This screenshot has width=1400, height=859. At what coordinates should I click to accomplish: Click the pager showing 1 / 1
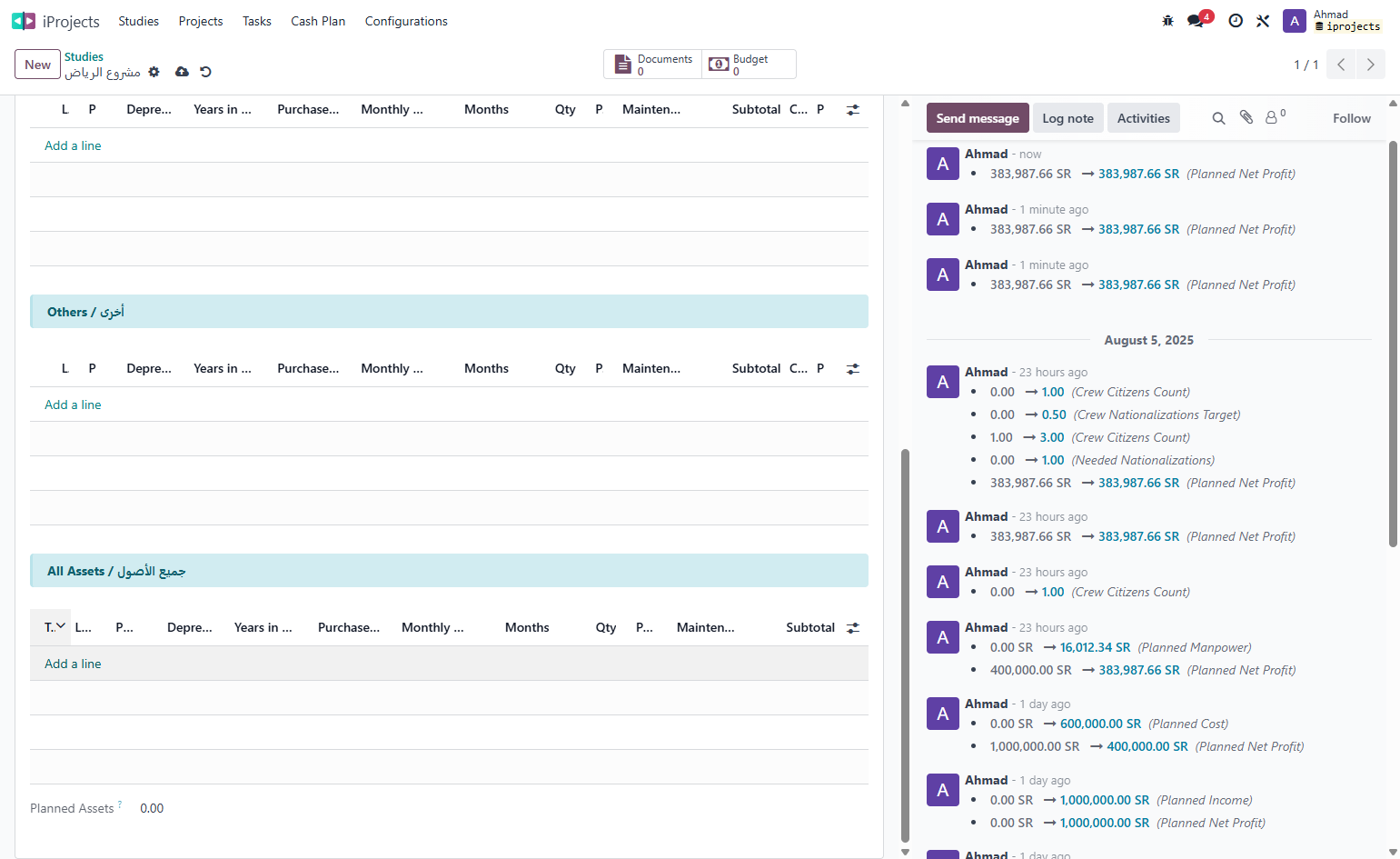pyautogui.click(x=1306, y=65)
